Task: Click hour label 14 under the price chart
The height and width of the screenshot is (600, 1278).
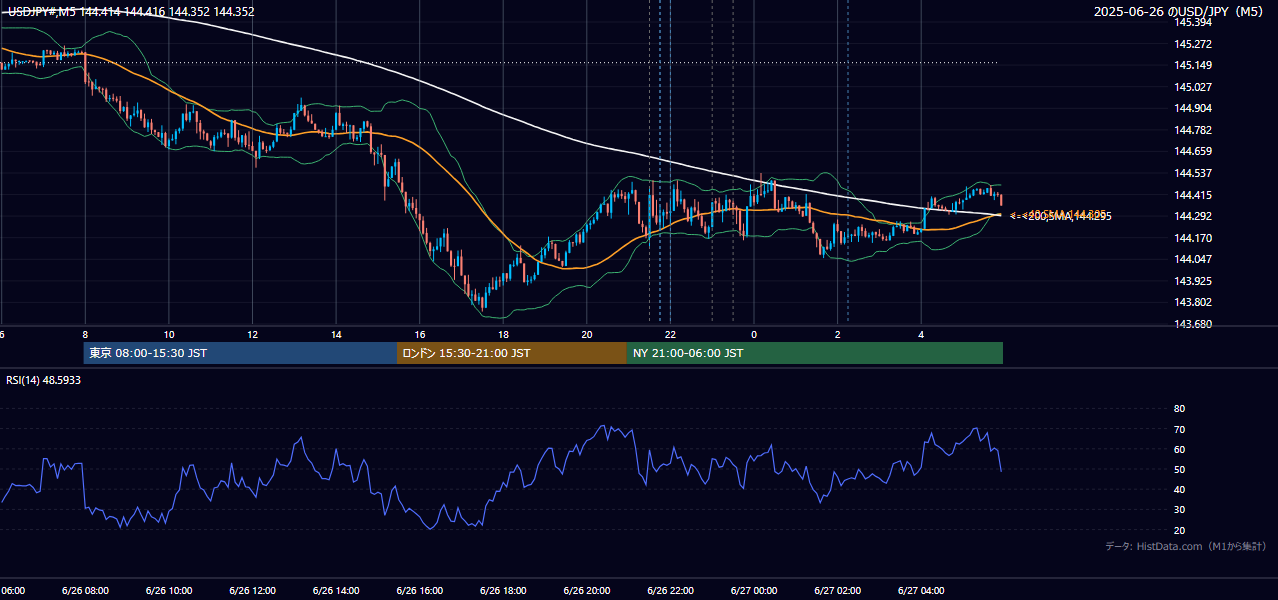Action: [x=336, y=335]
